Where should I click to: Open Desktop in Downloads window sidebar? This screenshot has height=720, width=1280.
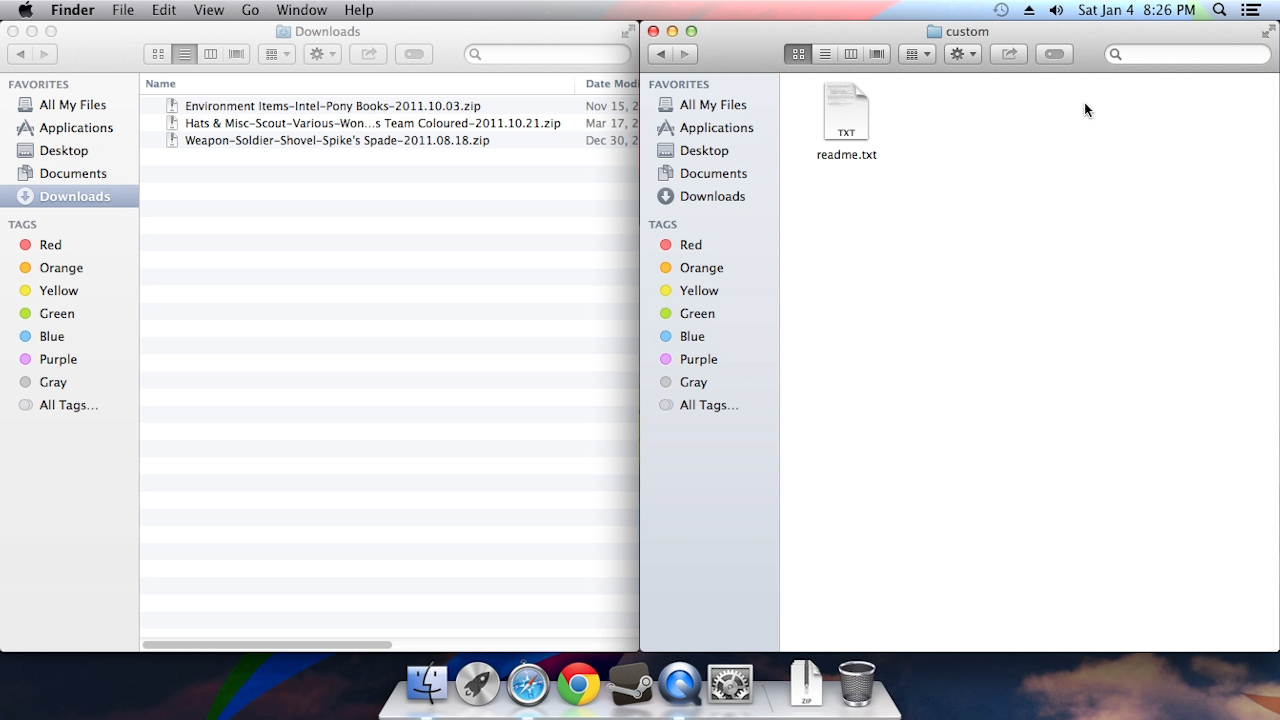point(64,151)
